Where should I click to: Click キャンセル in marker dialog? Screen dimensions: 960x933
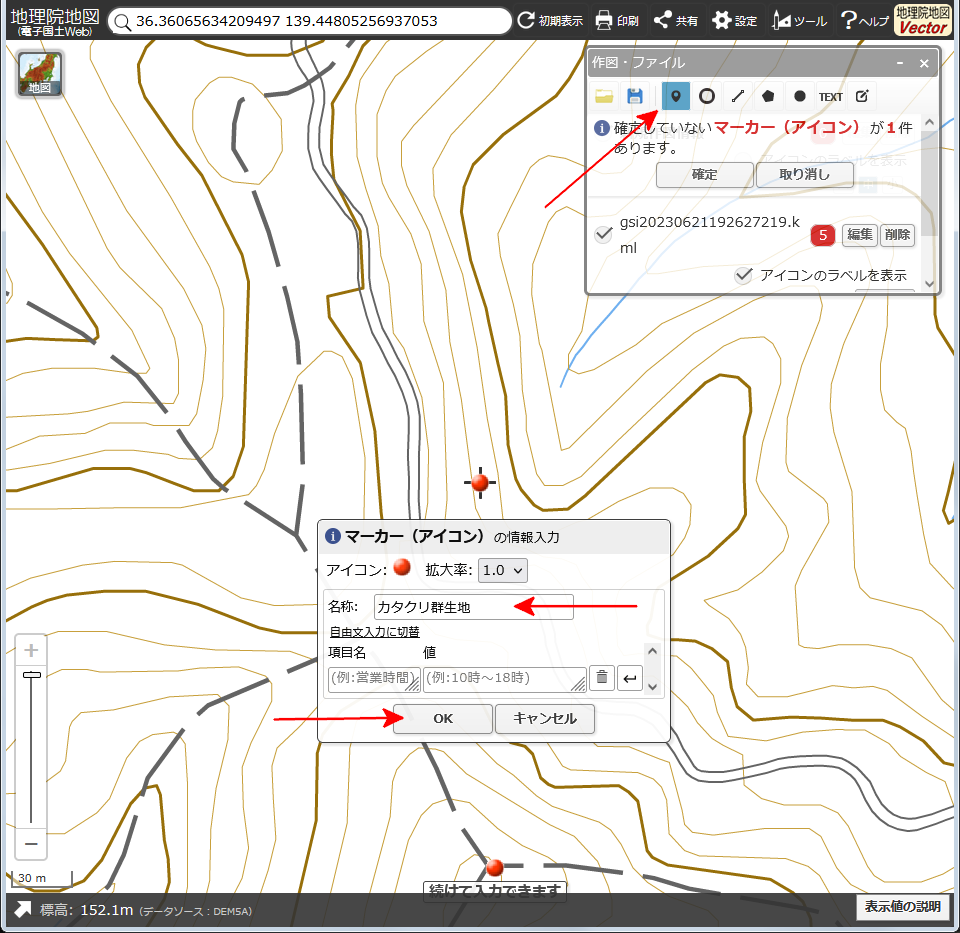coord(545,719)
